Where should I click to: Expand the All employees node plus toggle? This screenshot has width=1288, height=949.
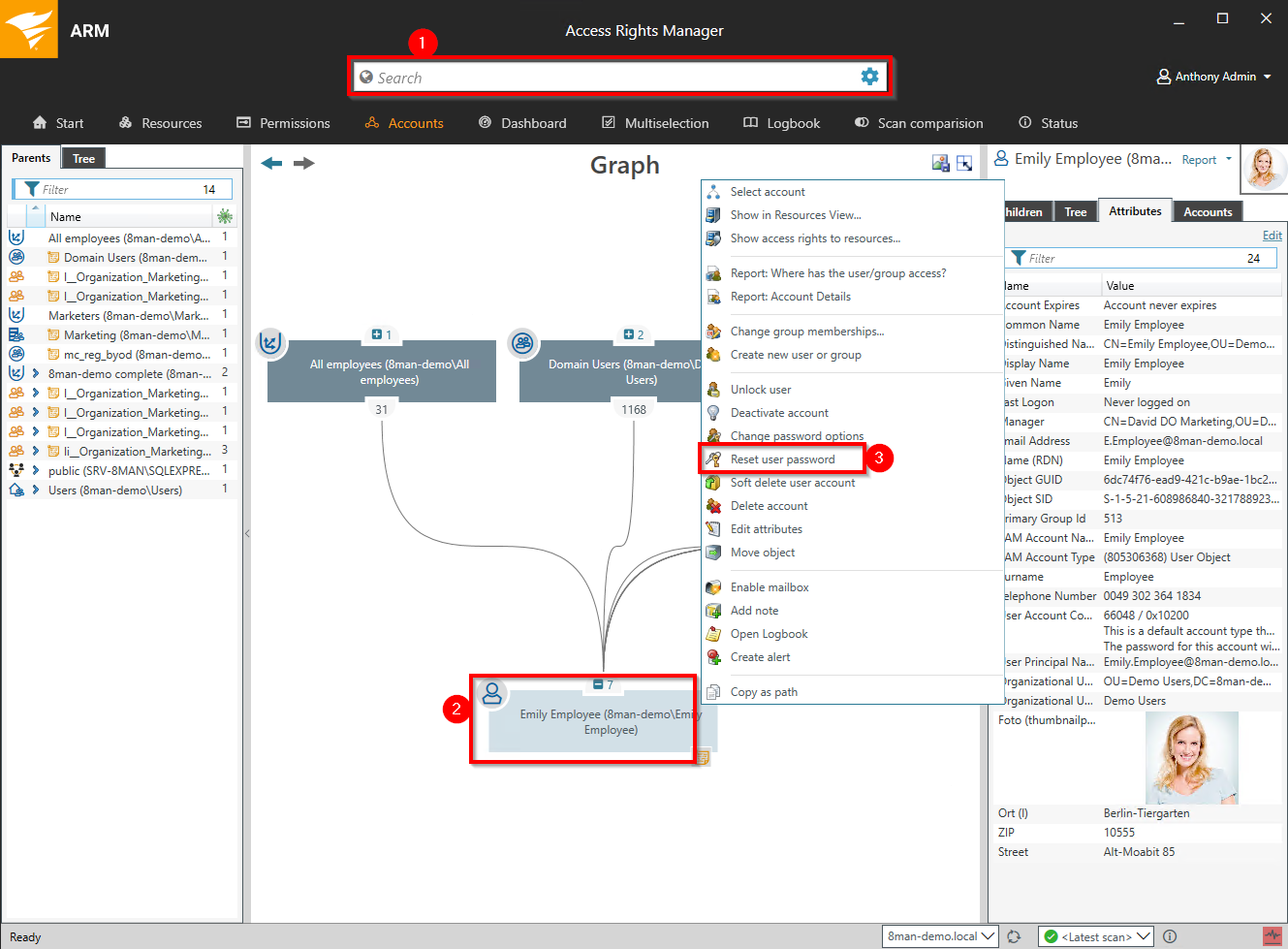377,334
